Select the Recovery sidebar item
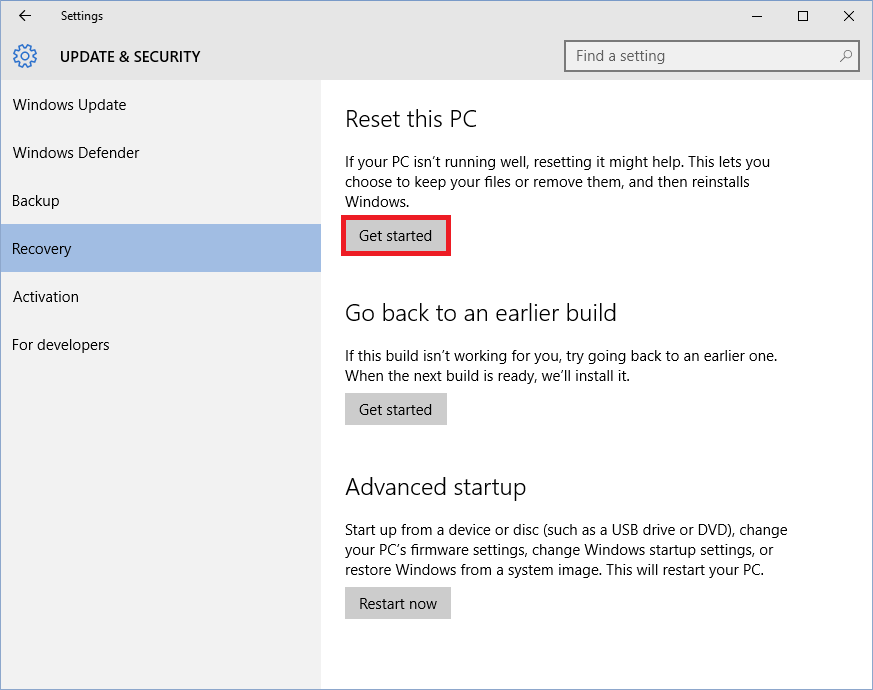The height and width of the screenshot is (690, 873). pyautogui.click(x=160, y=248)
